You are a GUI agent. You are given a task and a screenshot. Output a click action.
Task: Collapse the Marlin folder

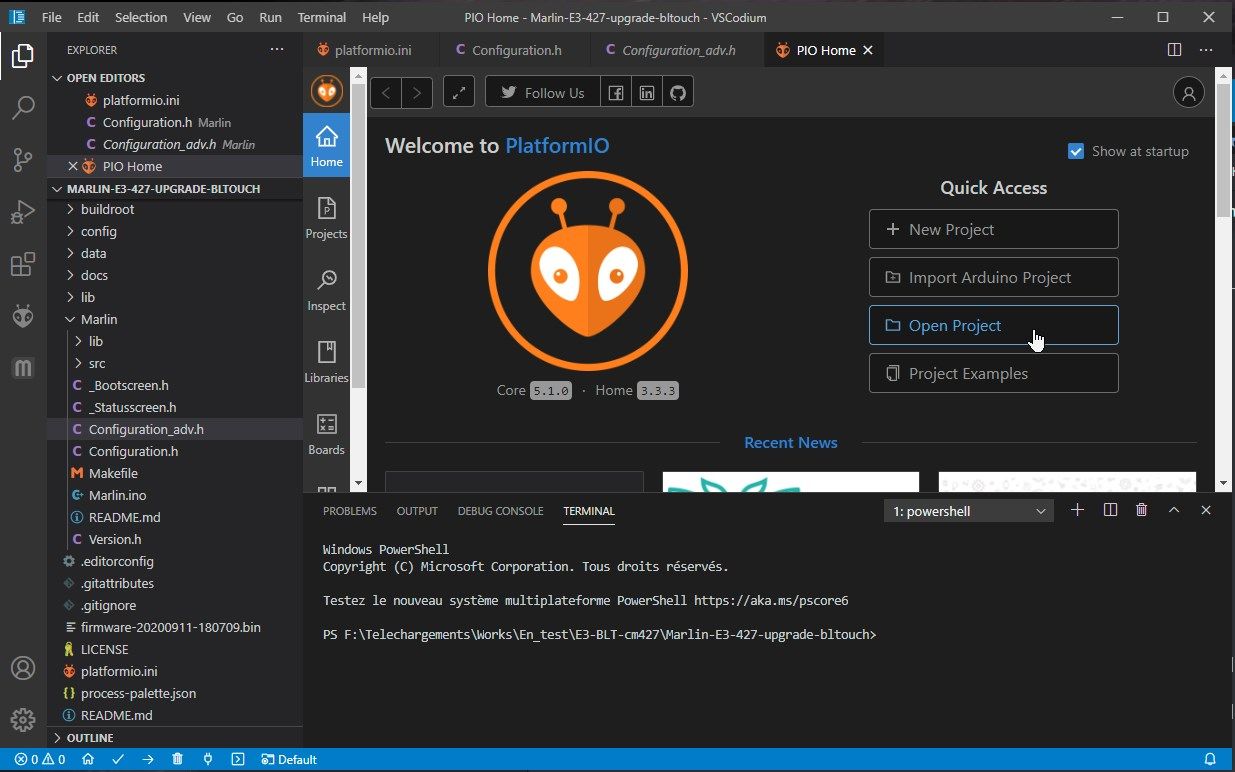pyautogui.click(x=99, y=319)
